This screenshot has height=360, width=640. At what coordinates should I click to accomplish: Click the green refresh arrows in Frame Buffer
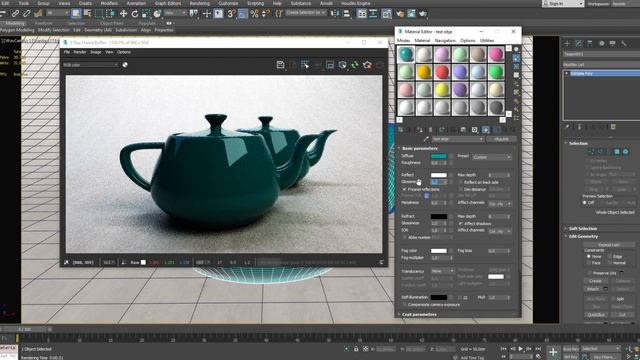click(x=355, y=64)
